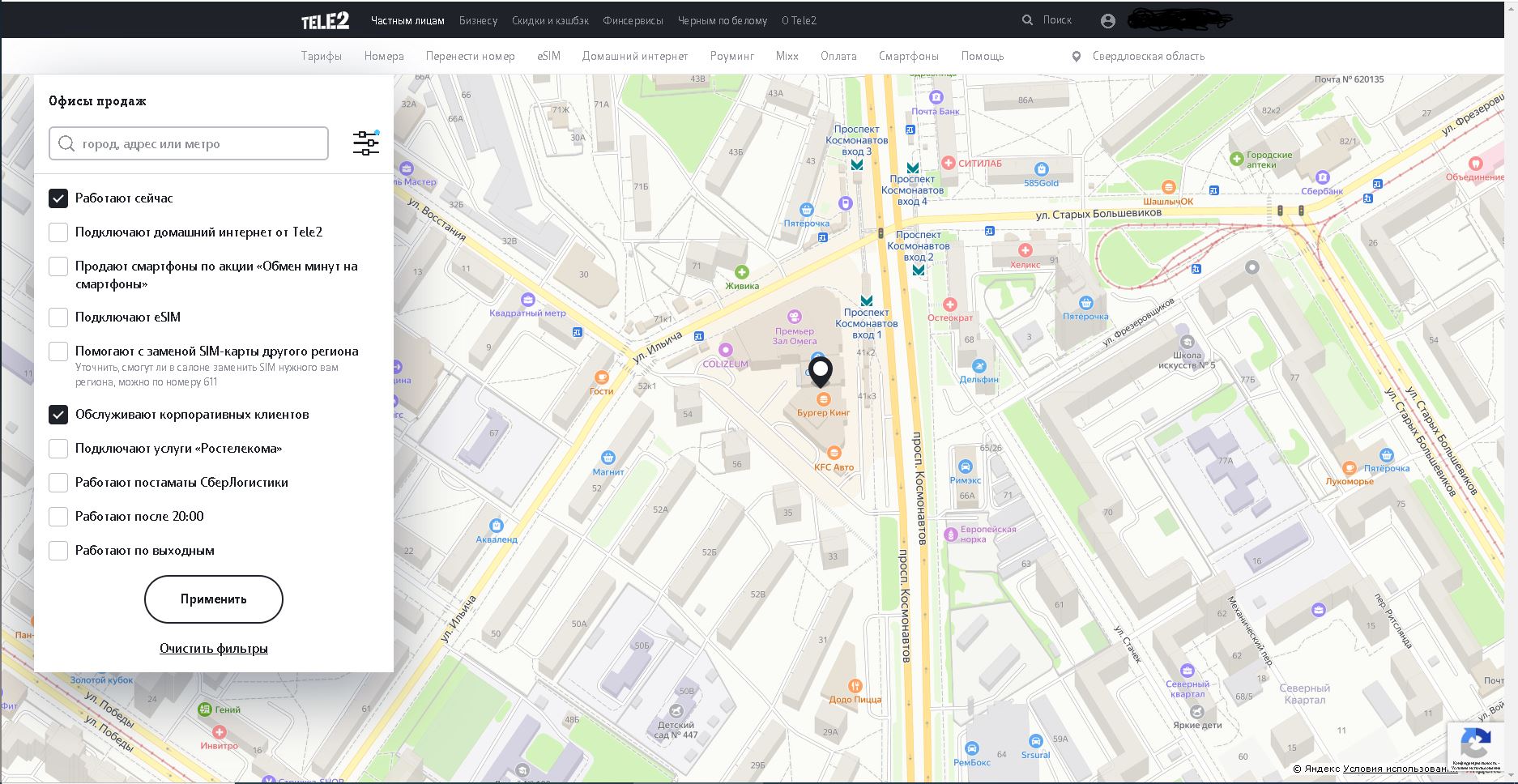The width and height of the screenshot is (1518, 784).
Task: Open the Mixx page
Action: coord(787,57)
